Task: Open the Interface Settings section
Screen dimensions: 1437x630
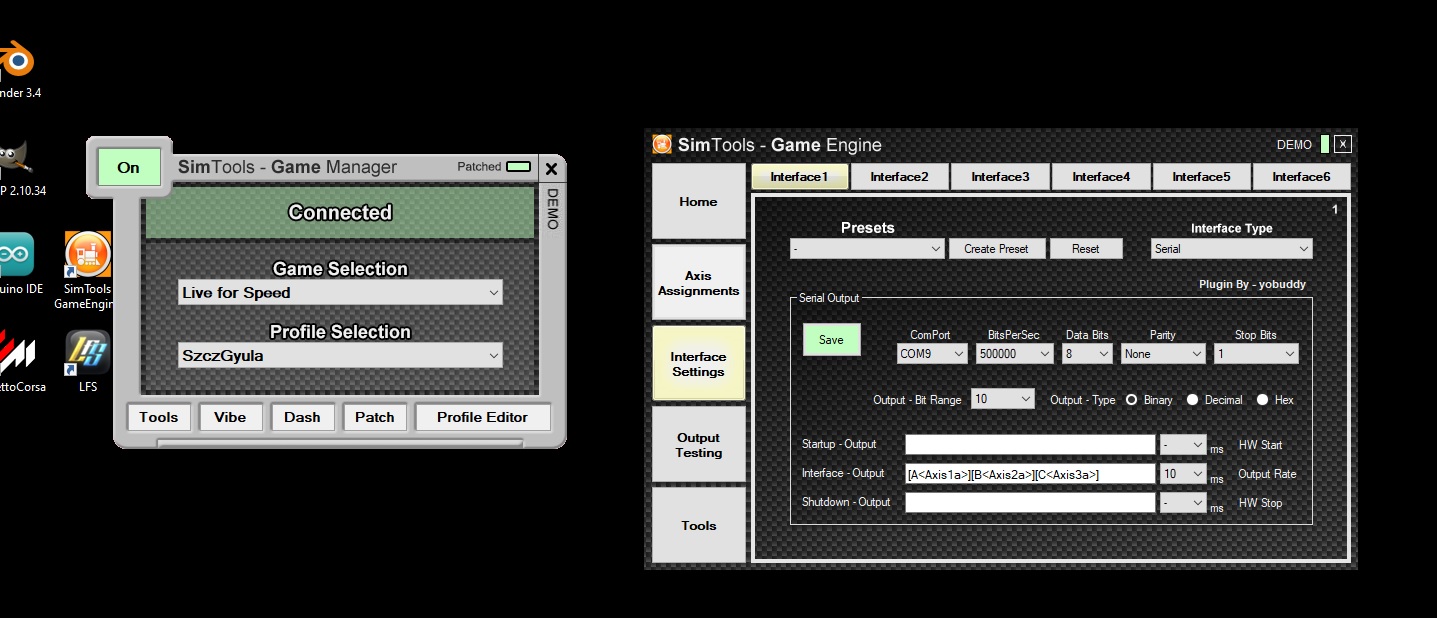Action: [x=698, y=364]
